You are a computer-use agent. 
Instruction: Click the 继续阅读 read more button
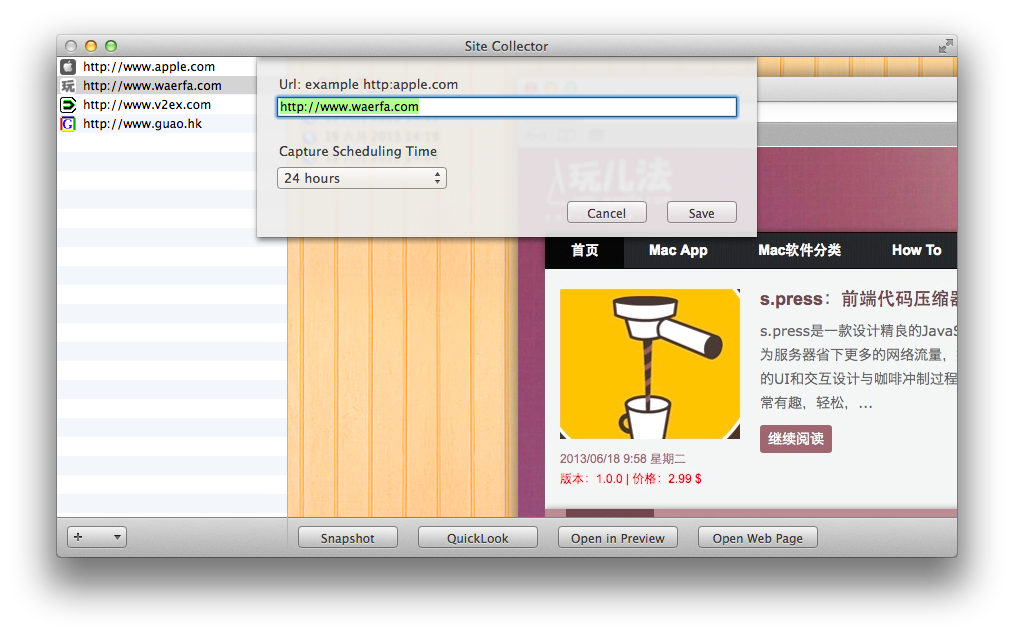pyautogui.click(x=795, y=439)
